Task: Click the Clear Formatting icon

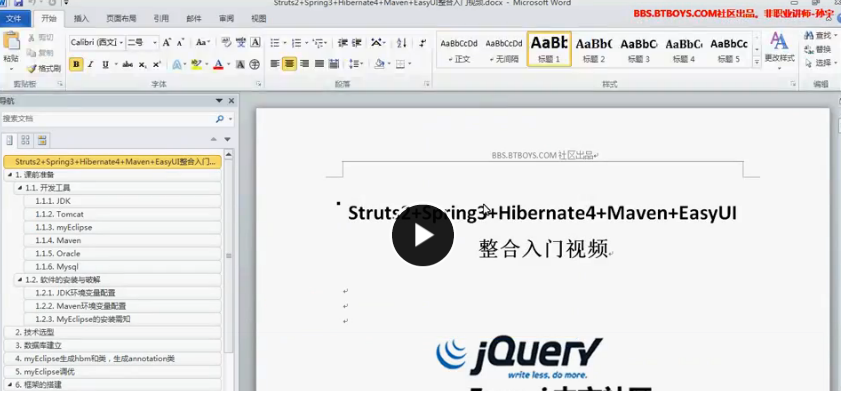Action: [226, 42]
